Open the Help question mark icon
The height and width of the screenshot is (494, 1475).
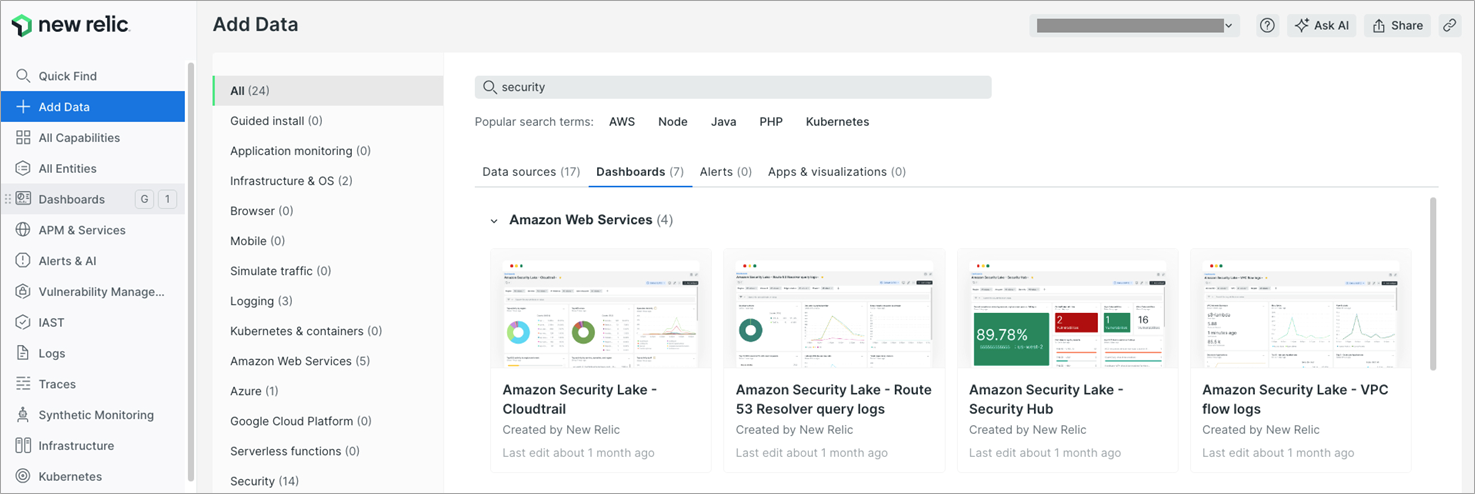[1267, 26]
